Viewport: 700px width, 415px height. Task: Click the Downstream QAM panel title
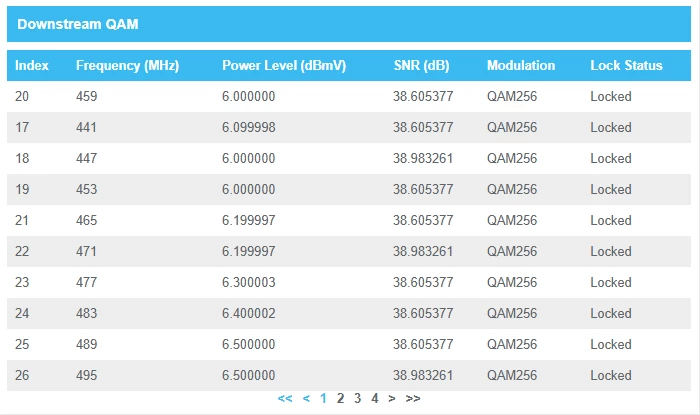point(78,24)
